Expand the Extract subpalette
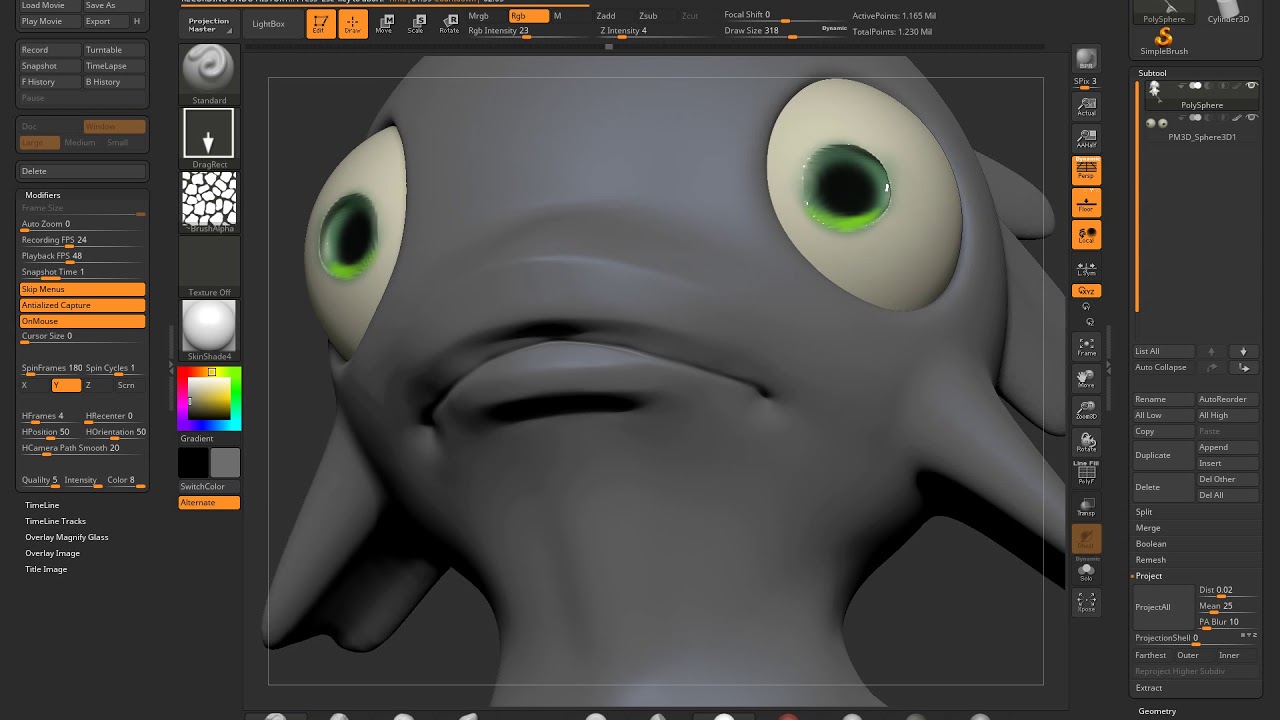The height and width of the screenshot is (720, 1280). [x=1149, y=688]
